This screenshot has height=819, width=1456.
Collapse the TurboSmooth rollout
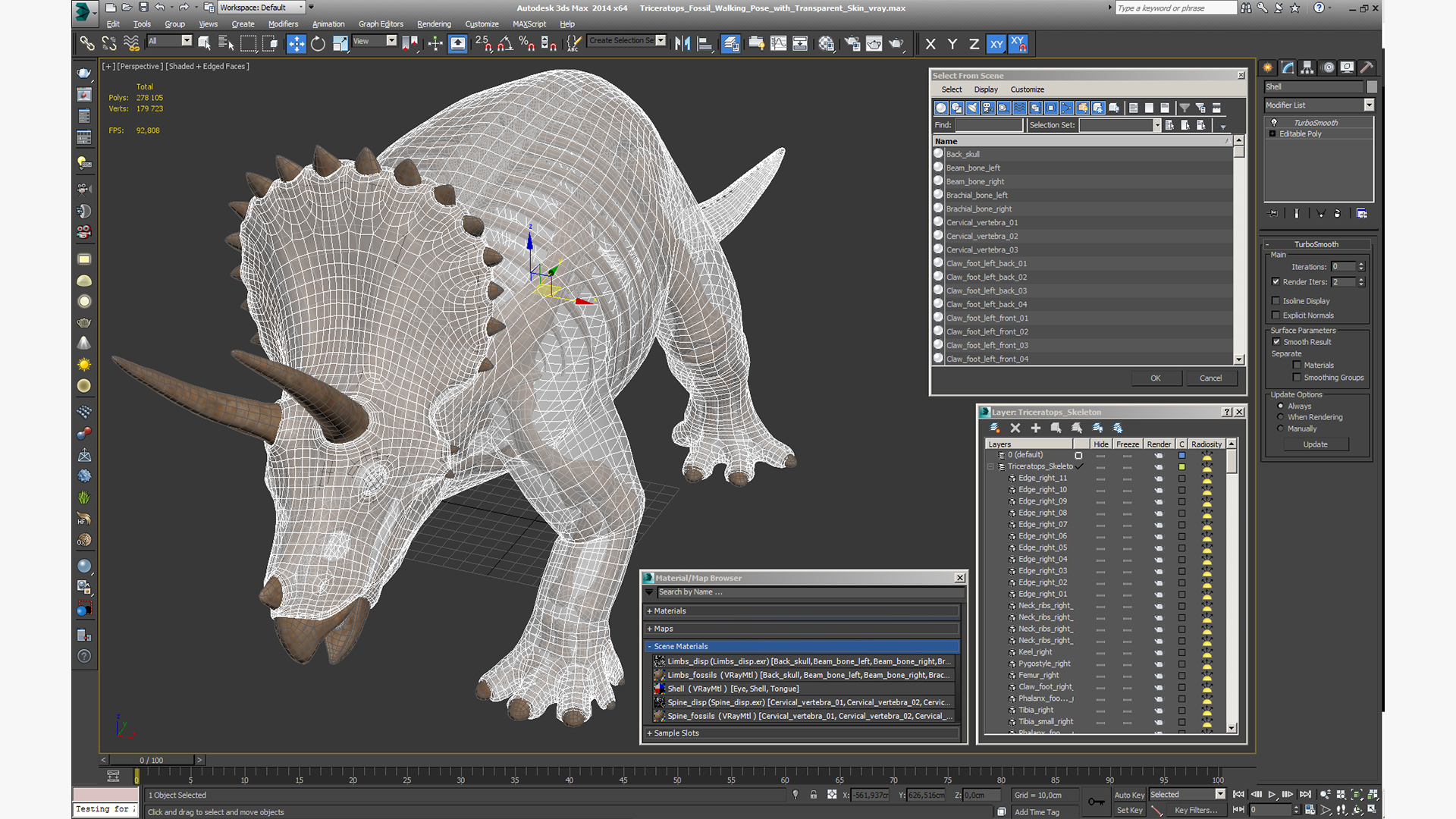[x=1316, y=244]
